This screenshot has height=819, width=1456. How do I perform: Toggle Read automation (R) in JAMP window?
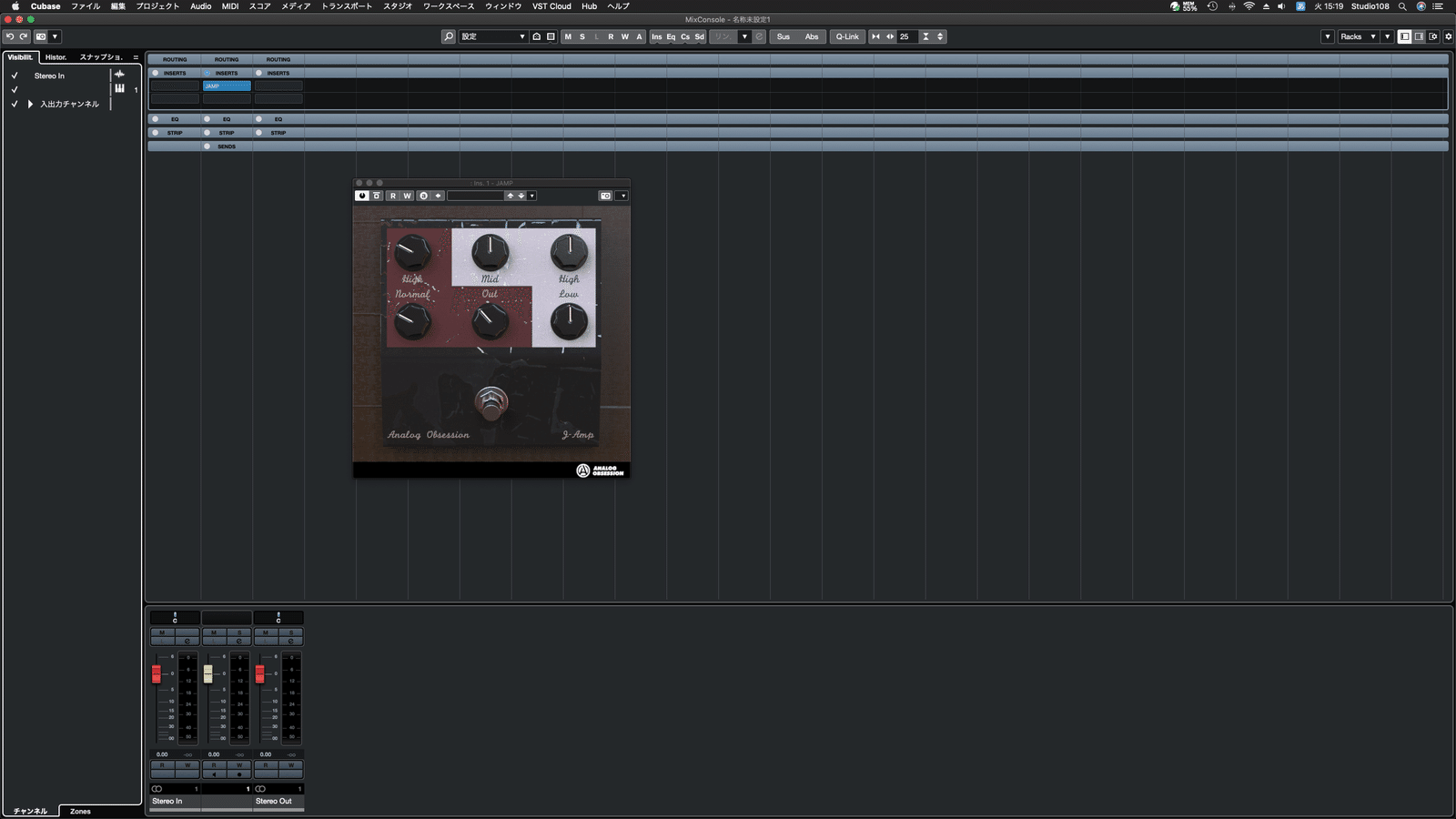393,196
